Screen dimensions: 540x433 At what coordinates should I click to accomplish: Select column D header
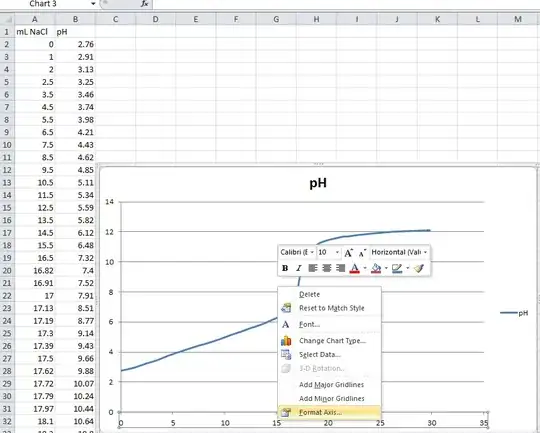tap(156, 19)
